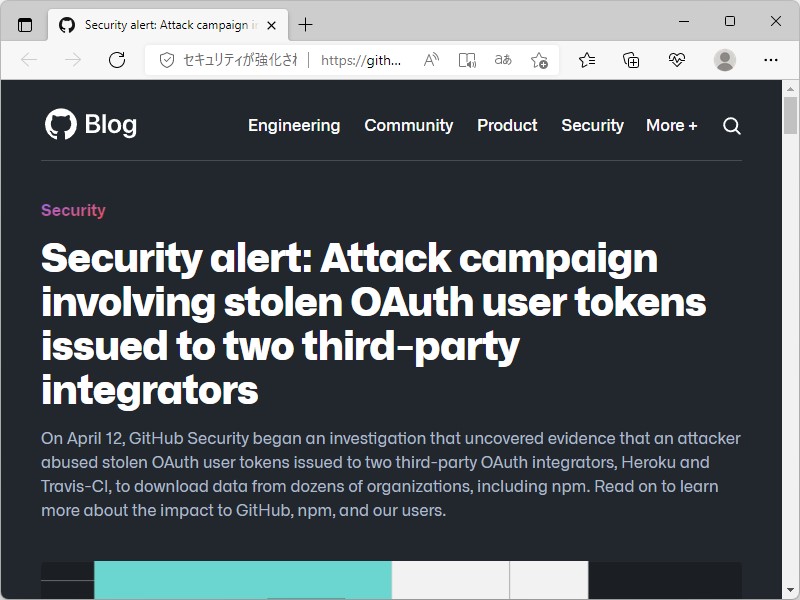Open the Favorites list

pyautogui.click(x=588, y=60)
